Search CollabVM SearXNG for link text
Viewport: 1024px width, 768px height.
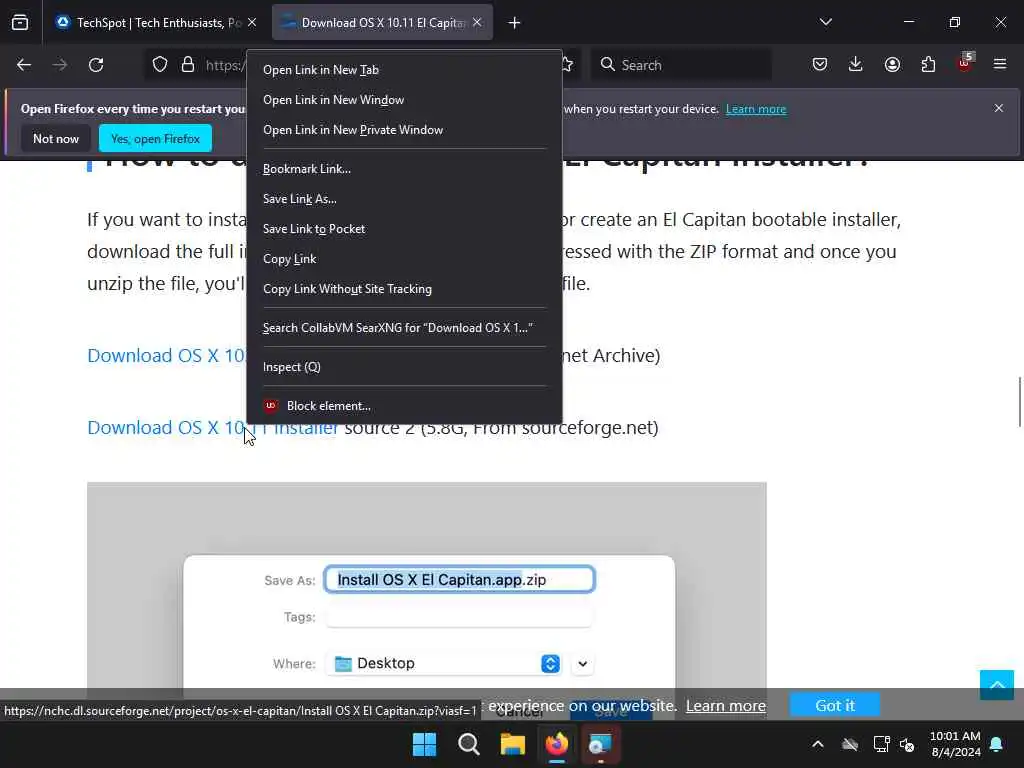[404, 328]
